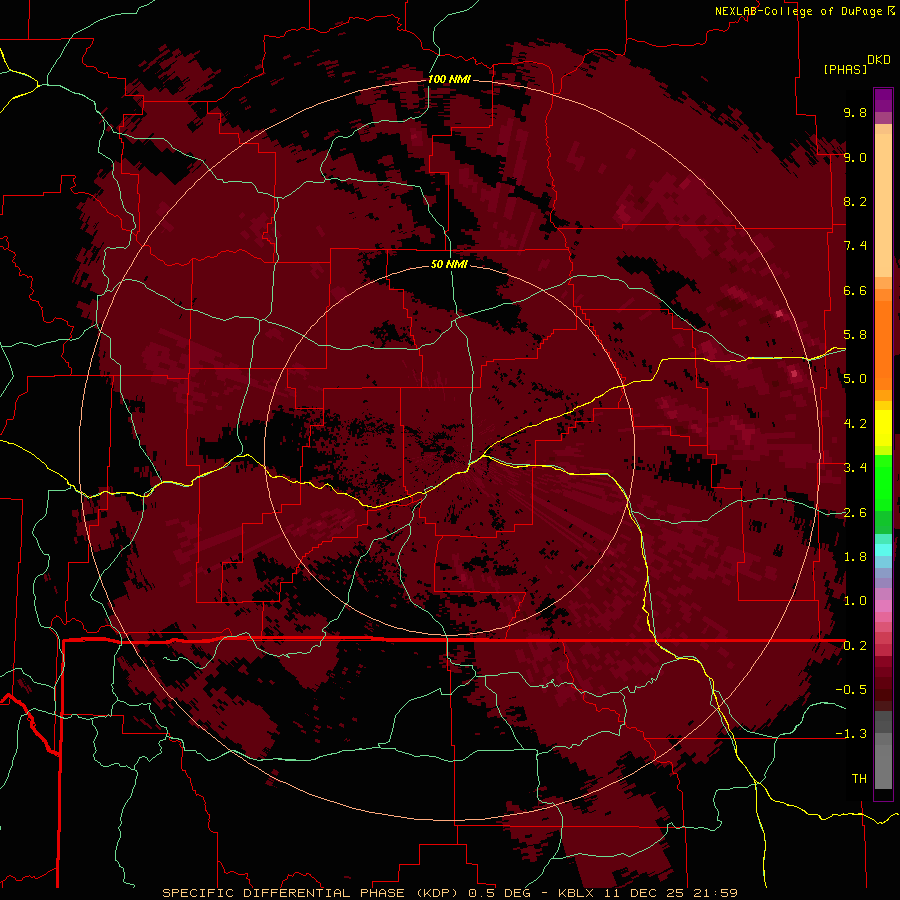900x900 pixels.
Task: Click the bright green segment of color bar
Action: pyautogui.click(x=883, y=482)
